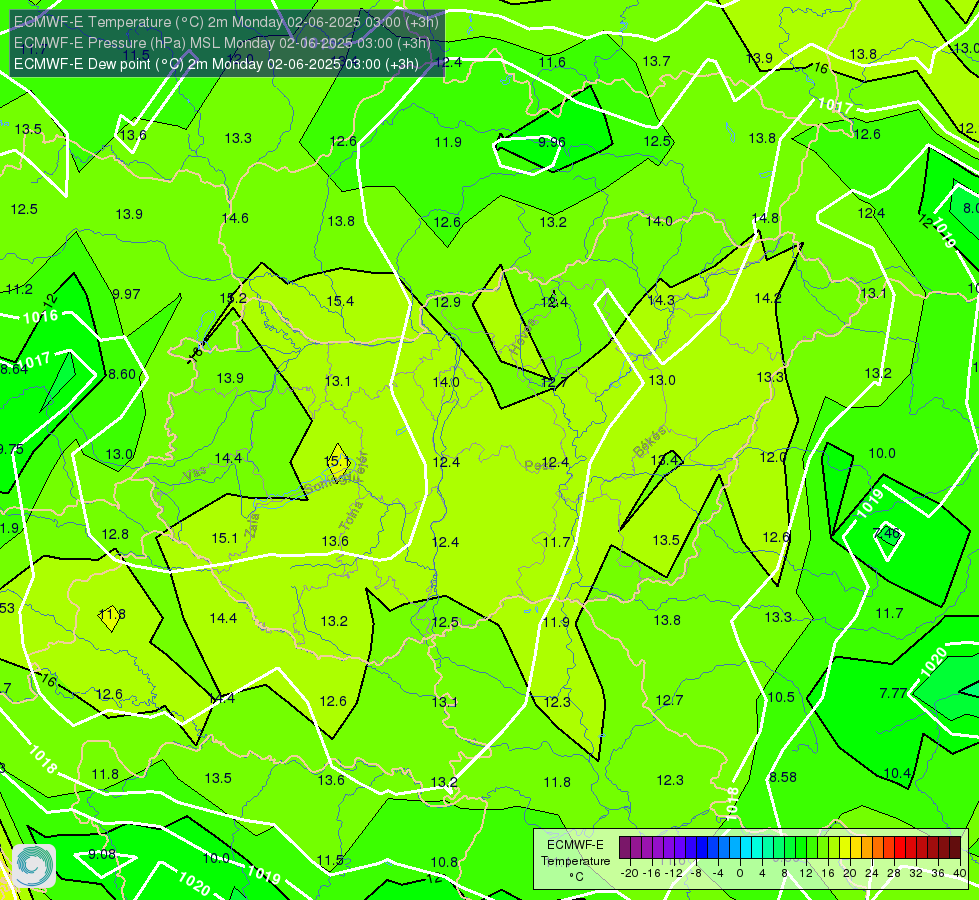Click the 12.8 temperature value
This screenshot has height=900, width=979.
point(115,535)
